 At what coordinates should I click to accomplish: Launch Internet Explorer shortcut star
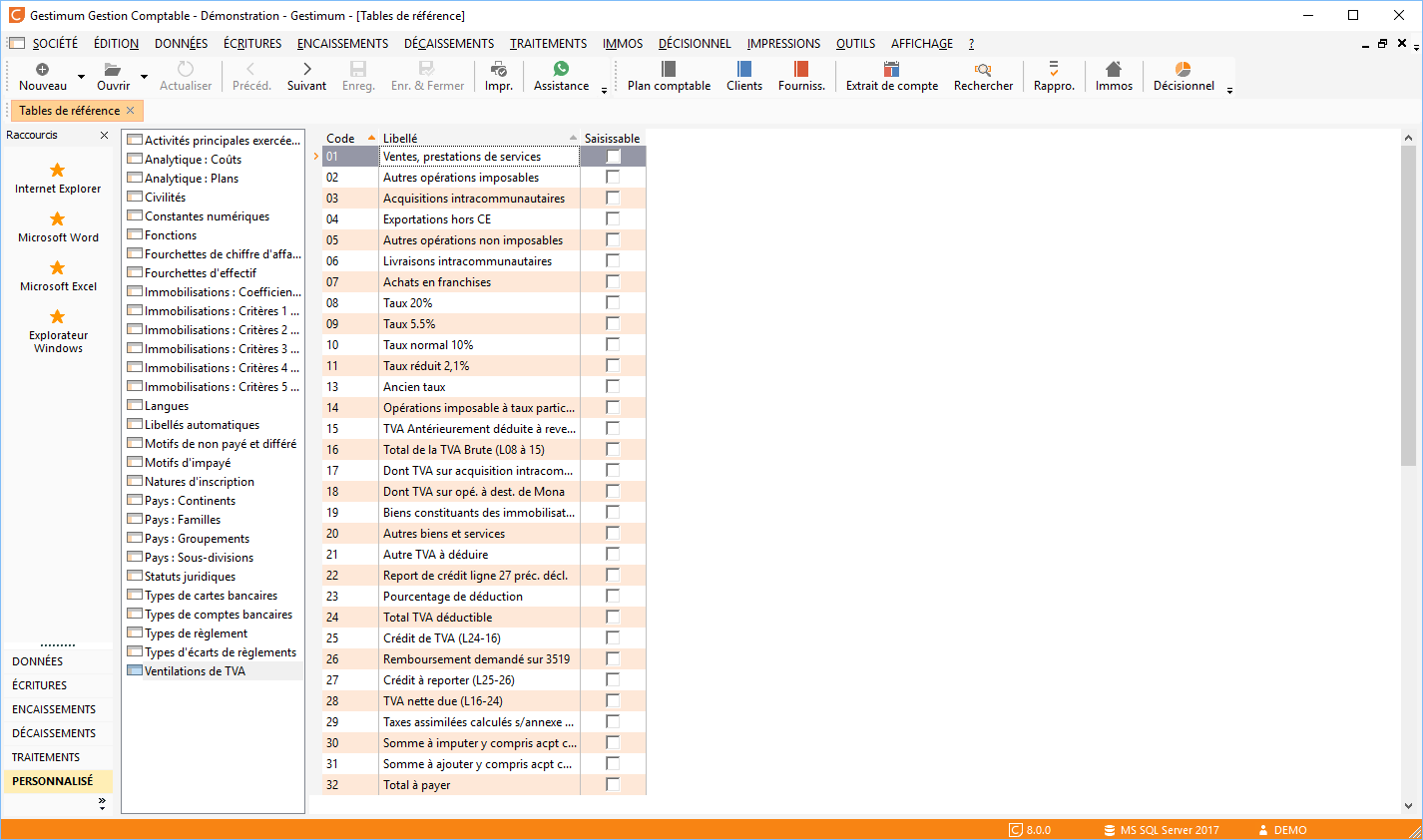tap(58, 171)
